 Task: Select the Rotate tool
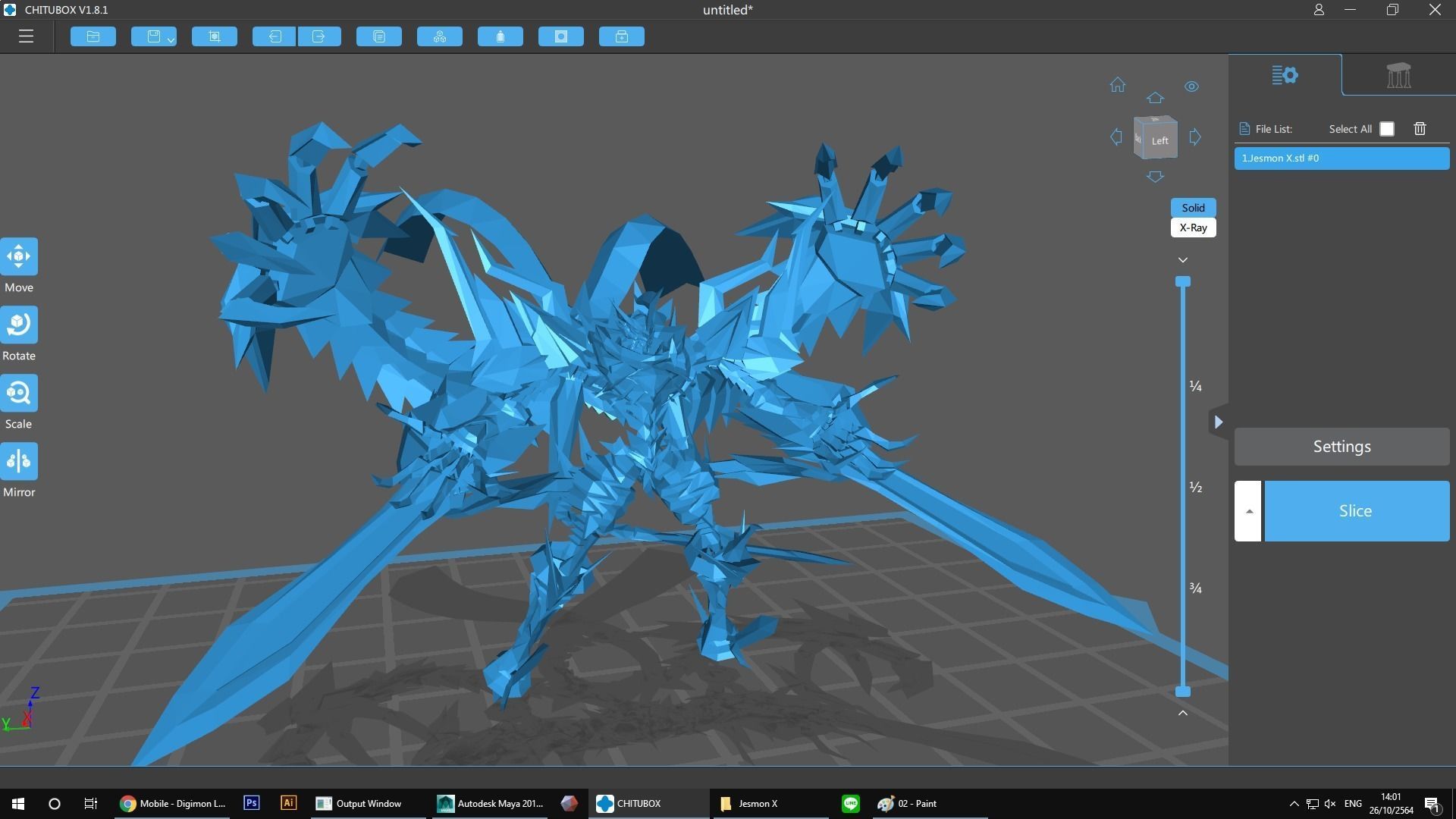(x=19, y=325)
